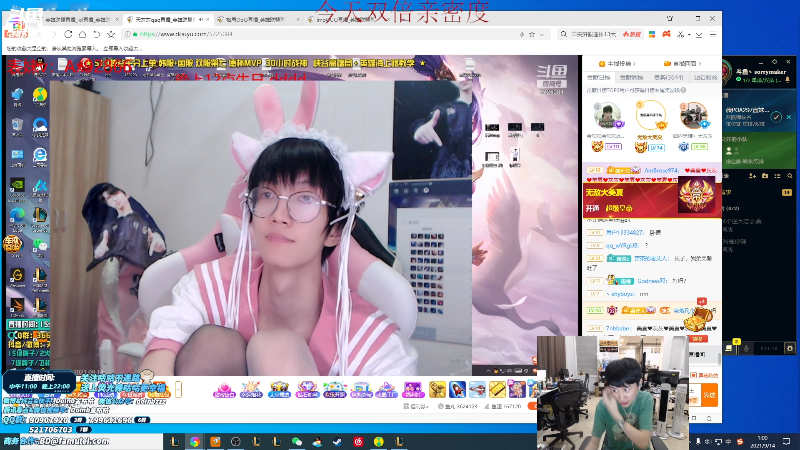
Task: Go back using the browser back arrow
Action: 39,34
